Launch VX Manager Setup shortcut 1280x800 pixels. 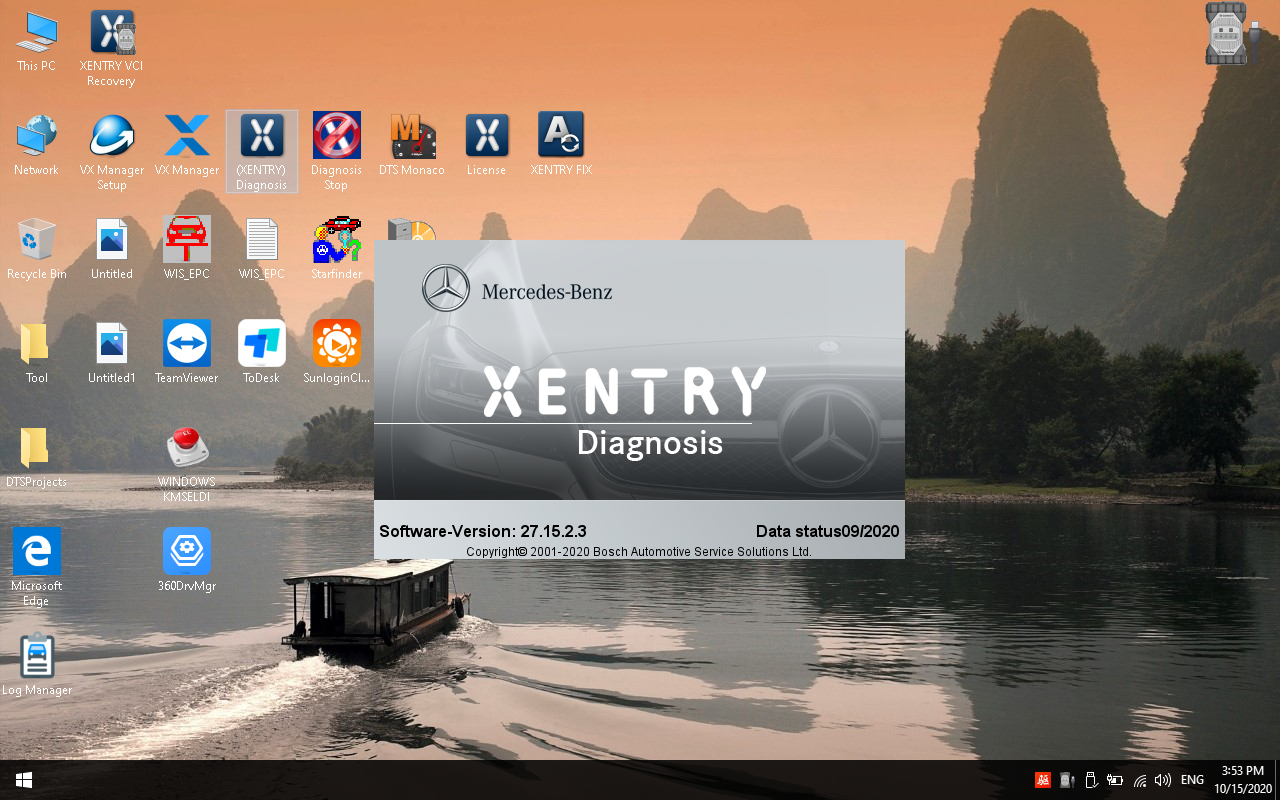(x=111, y=152)
